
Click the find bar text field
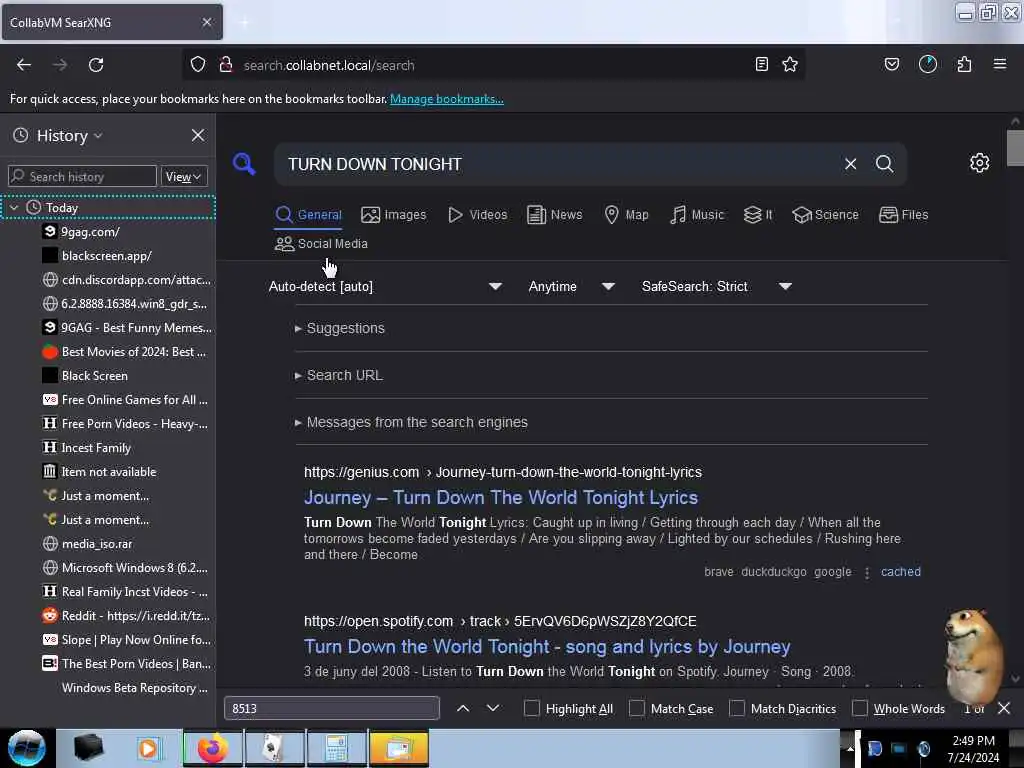pos(332,709)
